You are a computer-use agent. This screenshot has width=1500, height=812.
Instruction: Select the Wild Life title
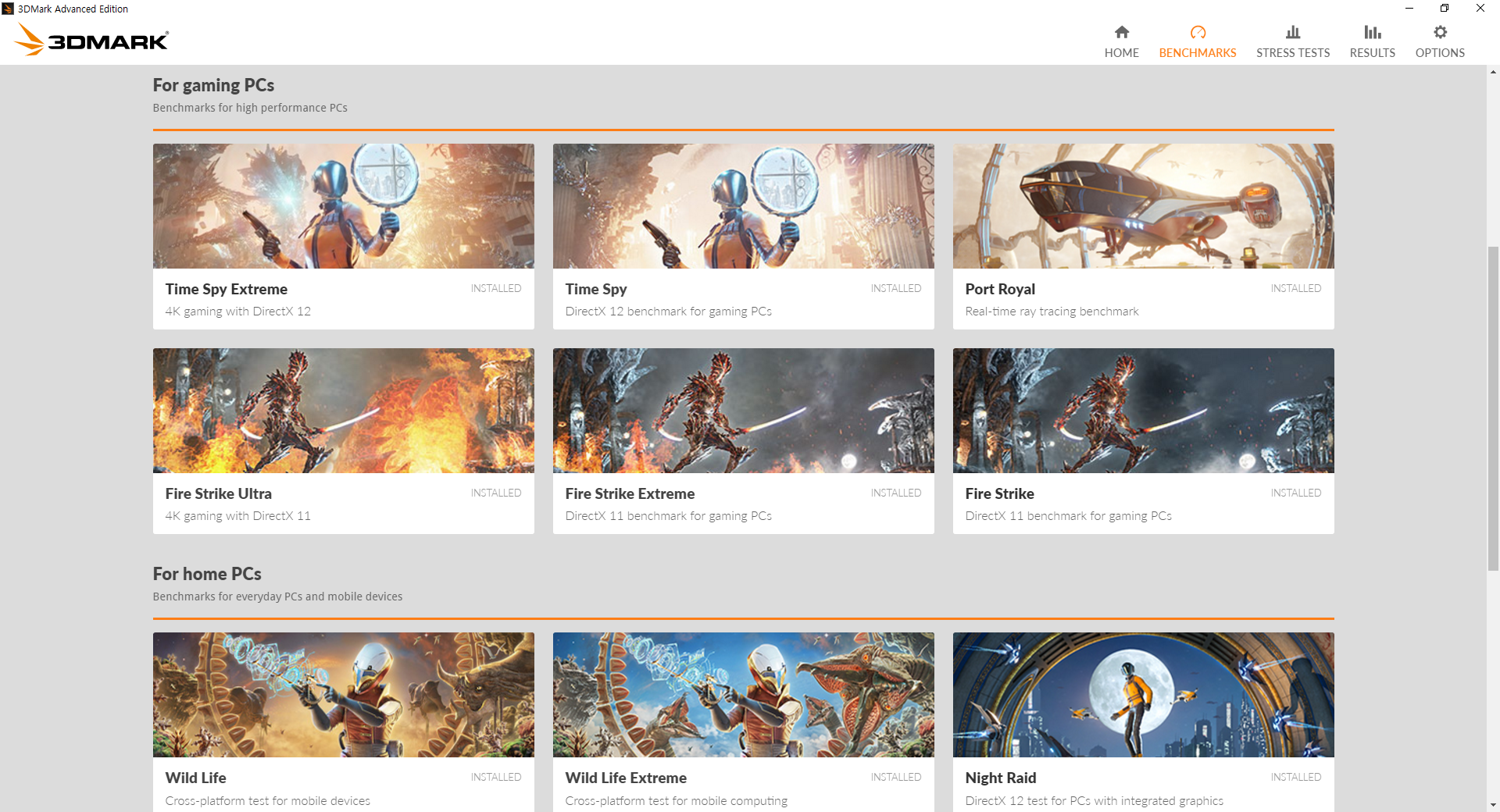coord(195,778)
